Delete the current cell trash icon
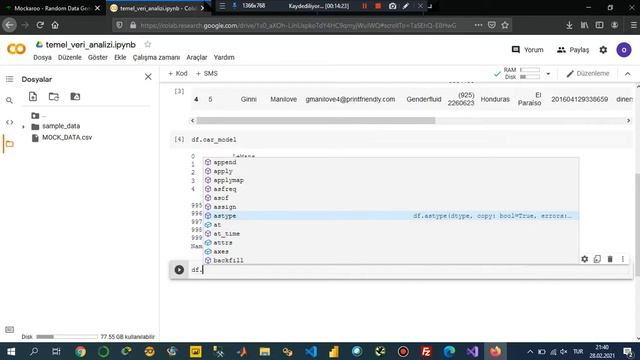The image size is (640, 360). pos(610,259)
